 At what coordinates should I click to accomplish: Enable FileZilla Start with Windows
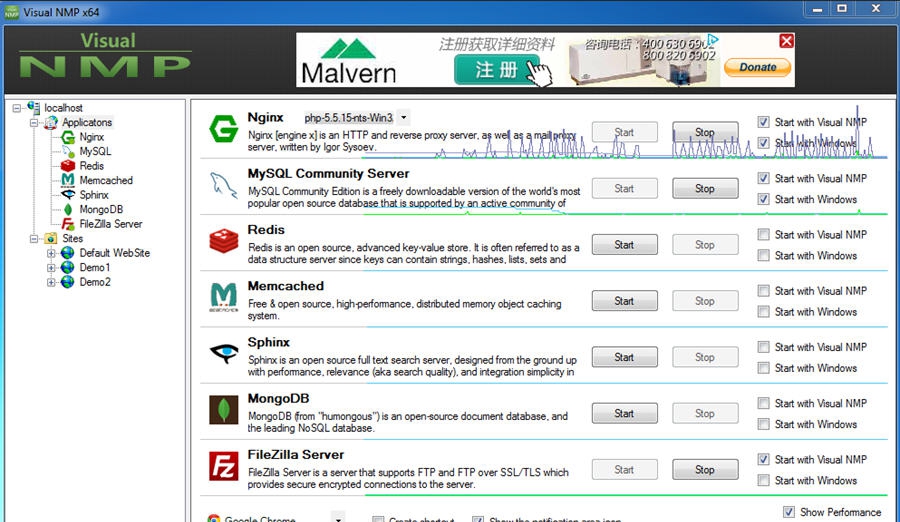tap(763, 480)
